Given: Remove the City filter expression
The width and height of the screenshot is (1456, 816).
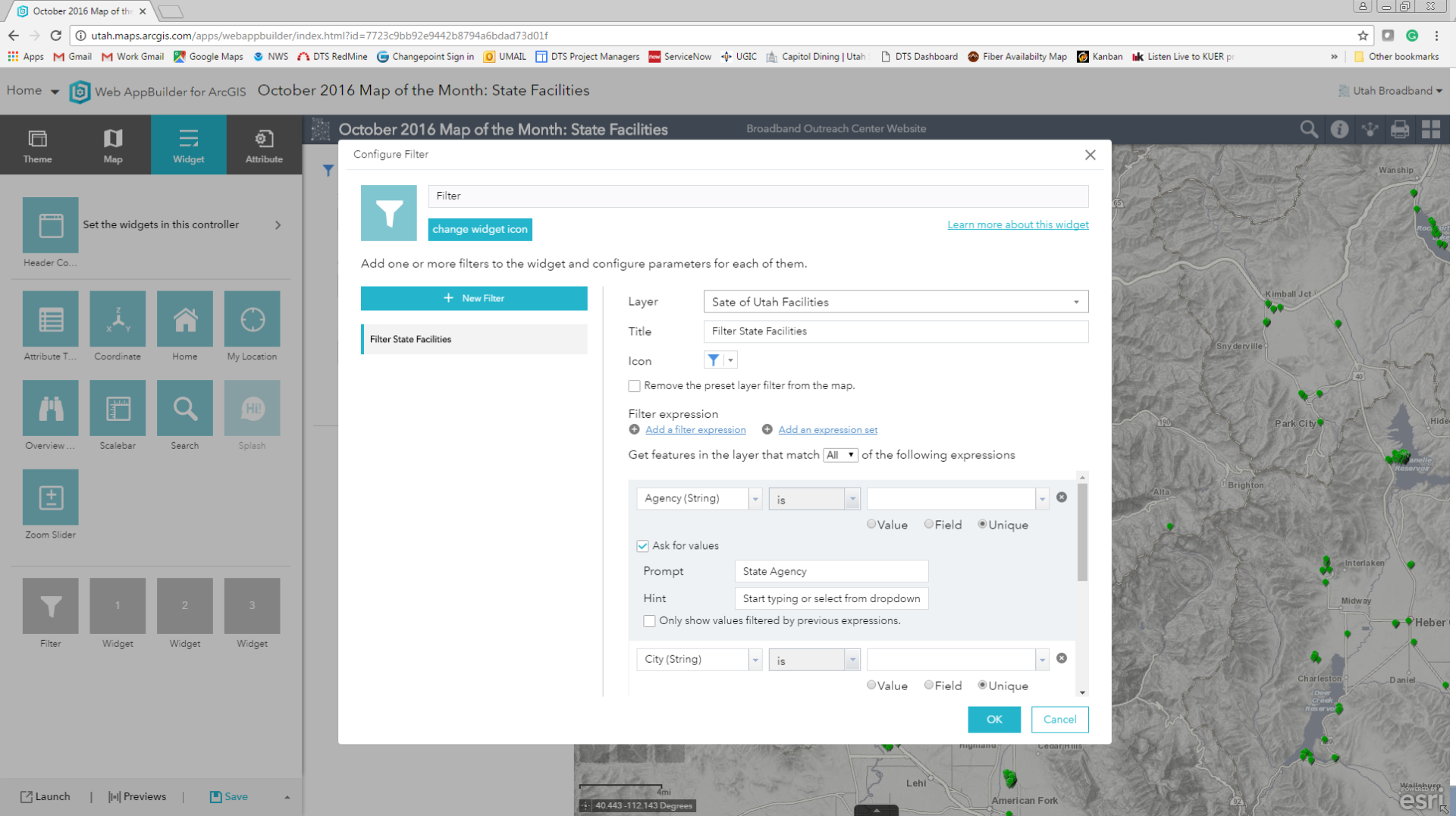Looking at the screenshot, I should click(x=1062, y=658).
